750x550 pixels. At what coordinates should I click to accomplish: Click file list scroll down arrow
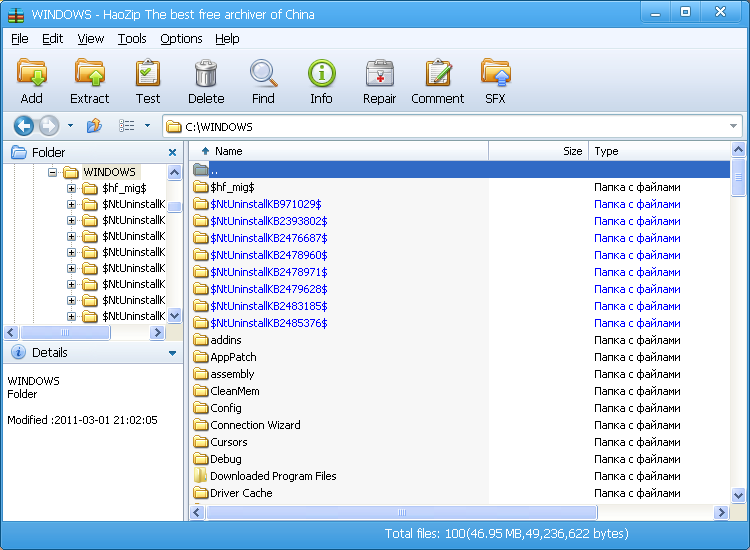[738, 495]
